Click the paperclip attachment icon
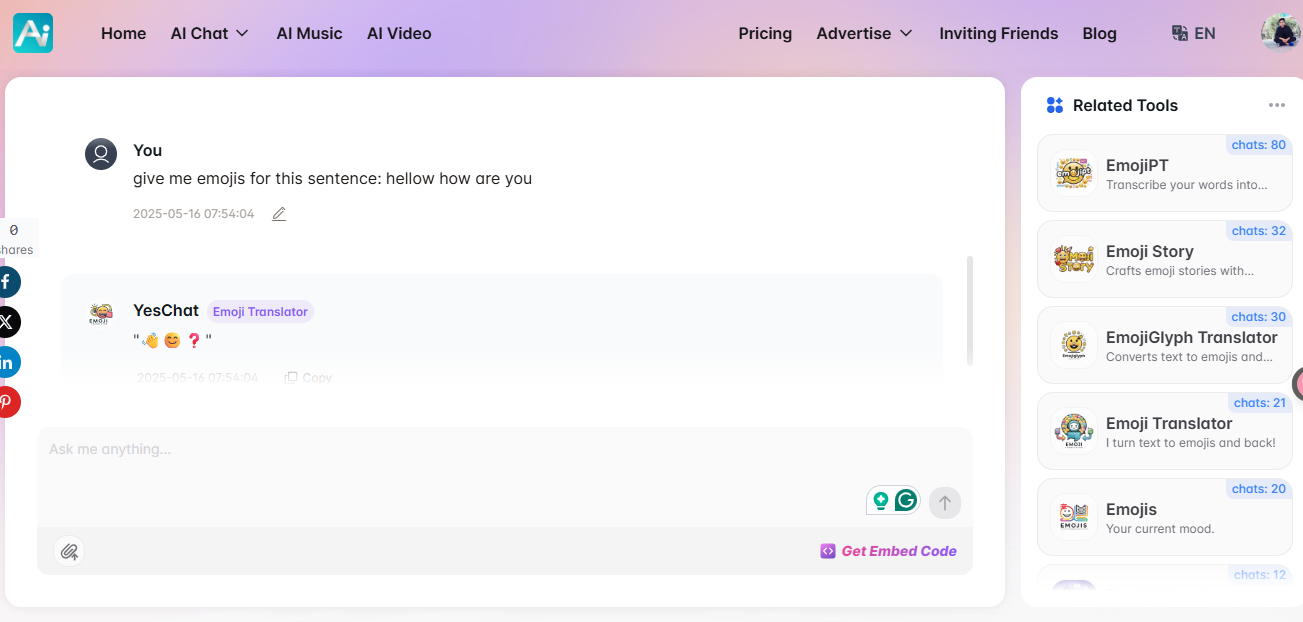Image resolution: width=1303 pixels, height=622 pixels. pos(69,551)
